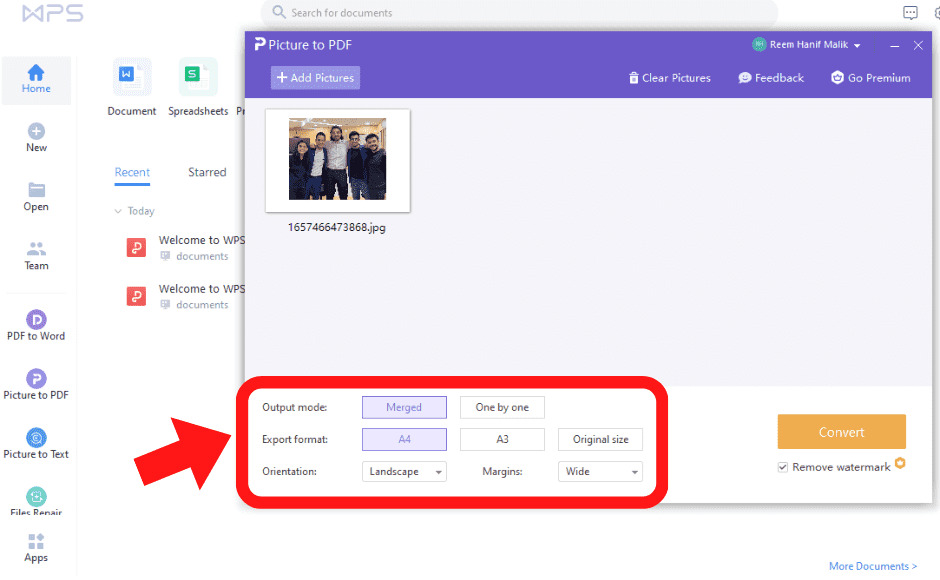The width and height of the screenshot is (940, 580).
Task: Click magnifier icon in search bar
Action: pyautogui.click(x=279, y=12)
